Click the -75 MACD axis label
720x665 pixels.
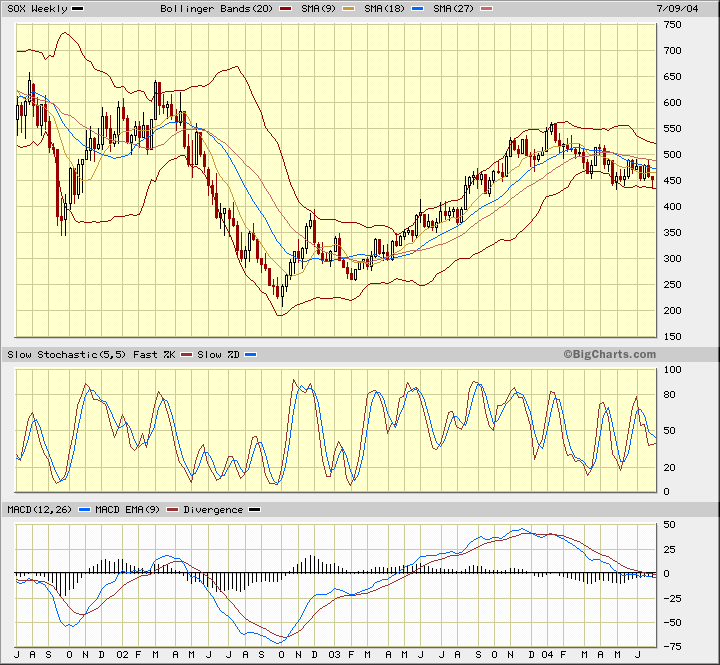[672, 647]
